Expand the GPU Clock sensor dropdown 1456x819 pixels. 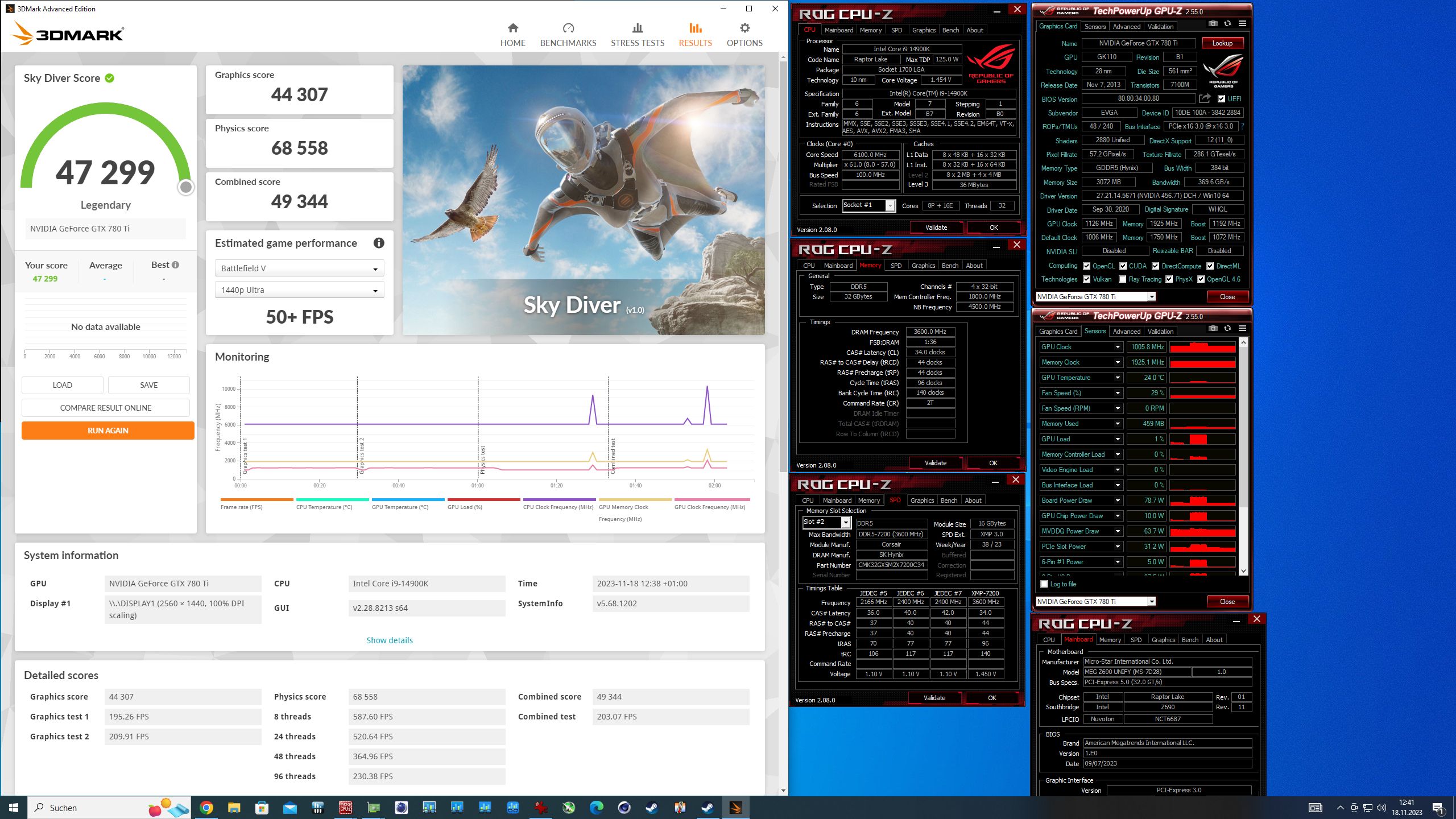tap(1117, 347)
